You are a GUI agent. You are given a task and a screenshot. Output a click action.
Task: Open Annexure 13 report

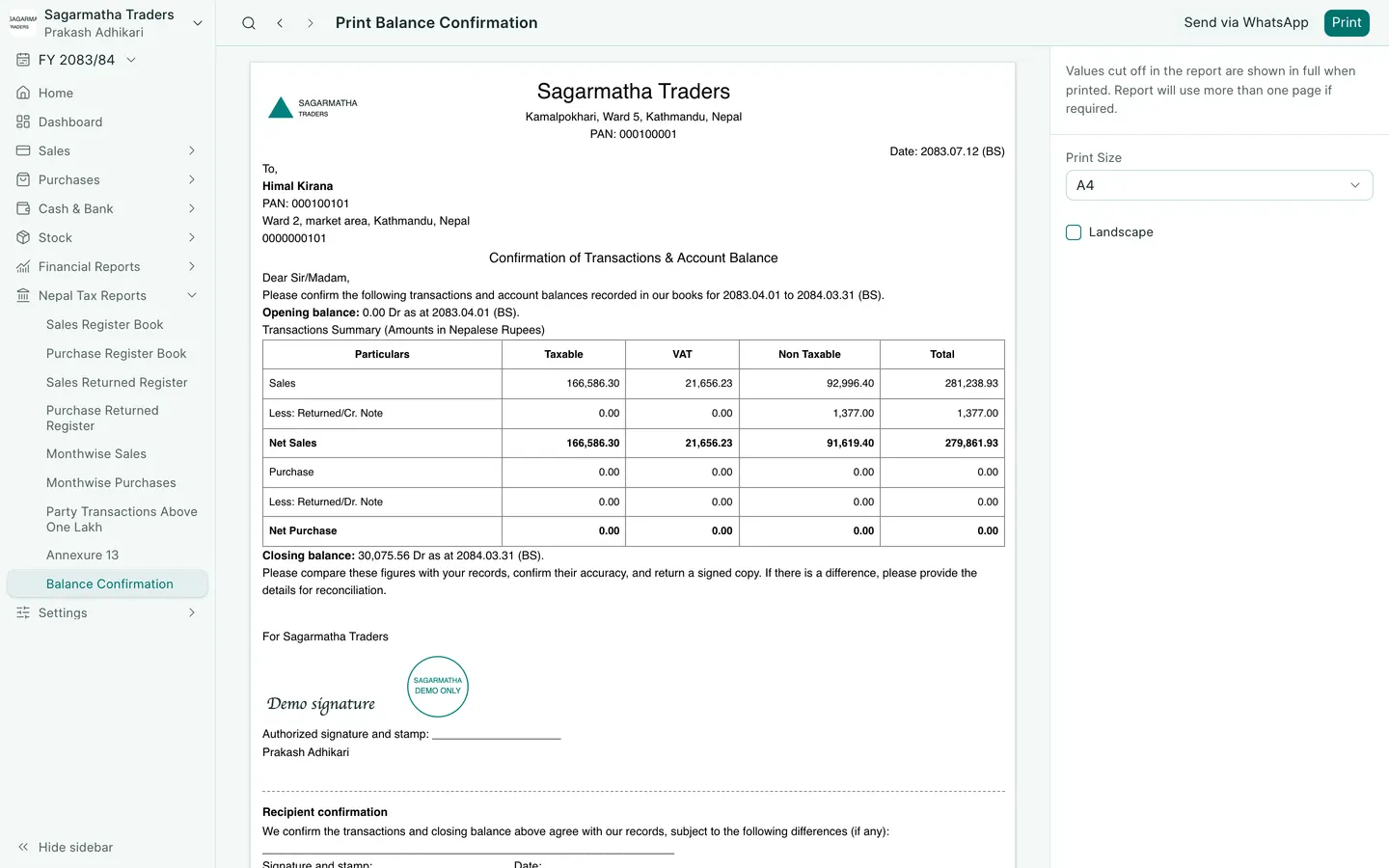[82, 556]
